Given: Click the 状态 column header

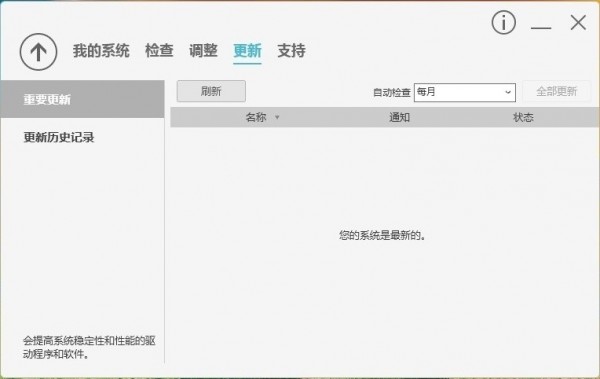Looking at the screenshot, I should (523, 117).
